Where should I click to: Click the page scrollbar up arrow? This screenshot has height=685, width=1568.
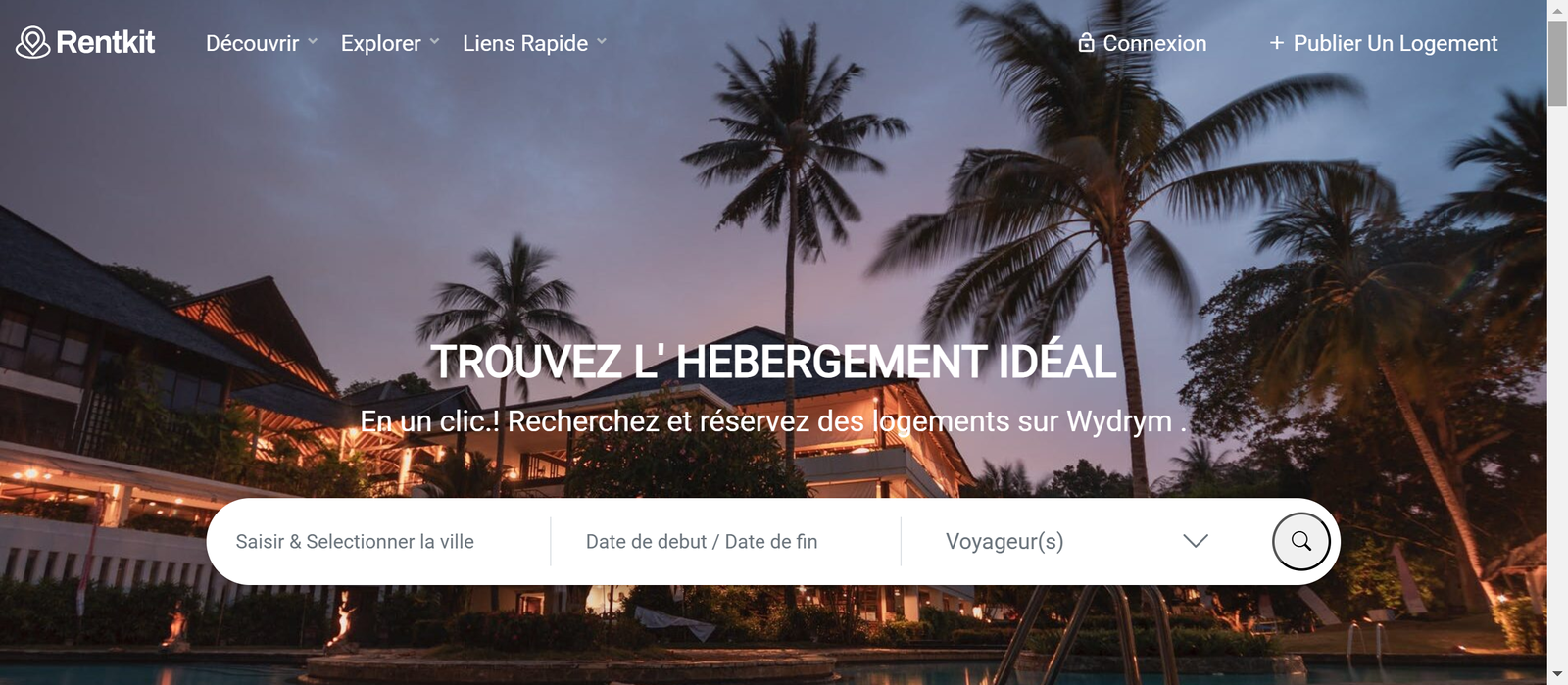click(x=1557, y=10)
